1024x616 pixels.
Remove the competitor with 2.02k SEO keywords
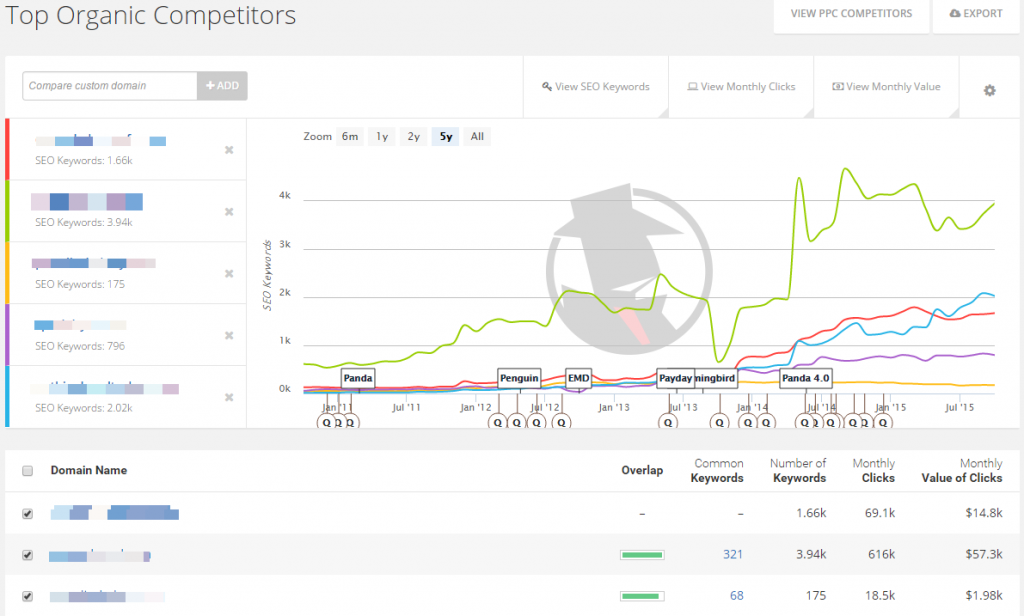click(x=229, y=397)
